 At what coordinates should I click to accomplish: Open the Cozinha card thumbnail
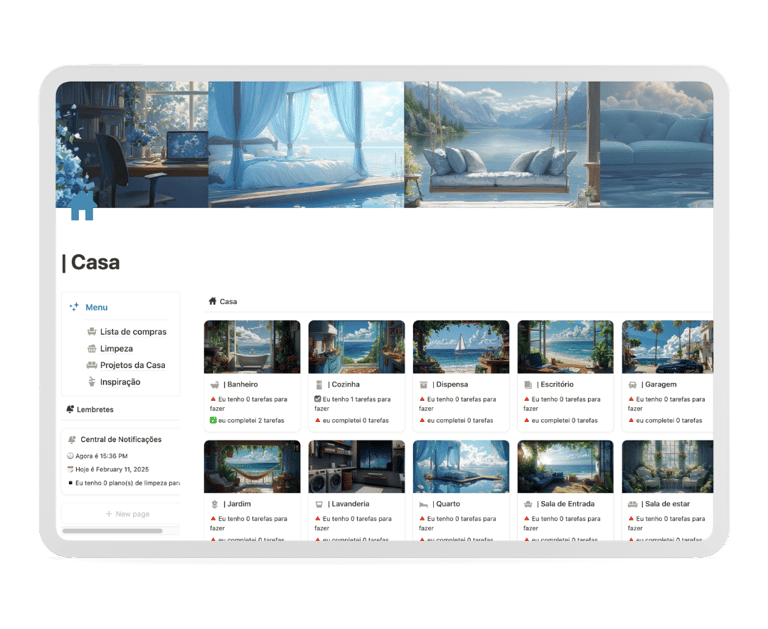357,347
